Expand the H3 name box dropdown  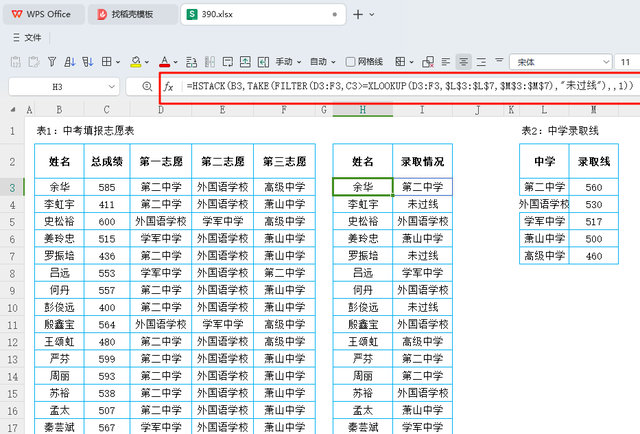111,87
